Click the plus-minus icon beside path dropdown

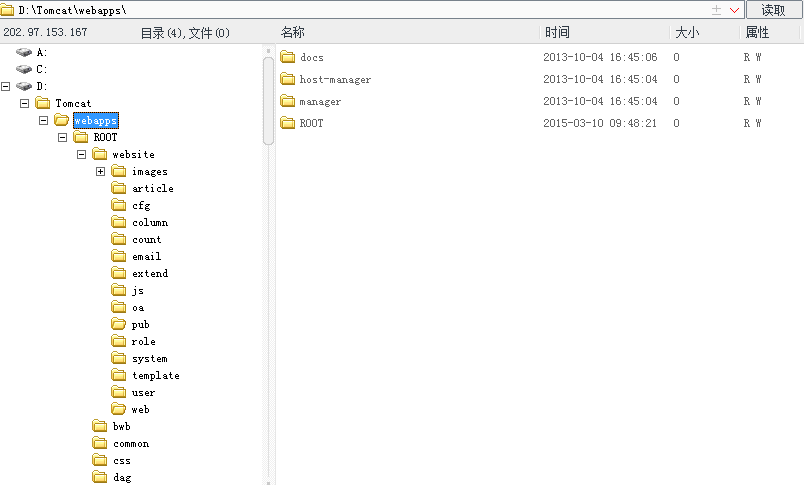click(x=716, y=10)
